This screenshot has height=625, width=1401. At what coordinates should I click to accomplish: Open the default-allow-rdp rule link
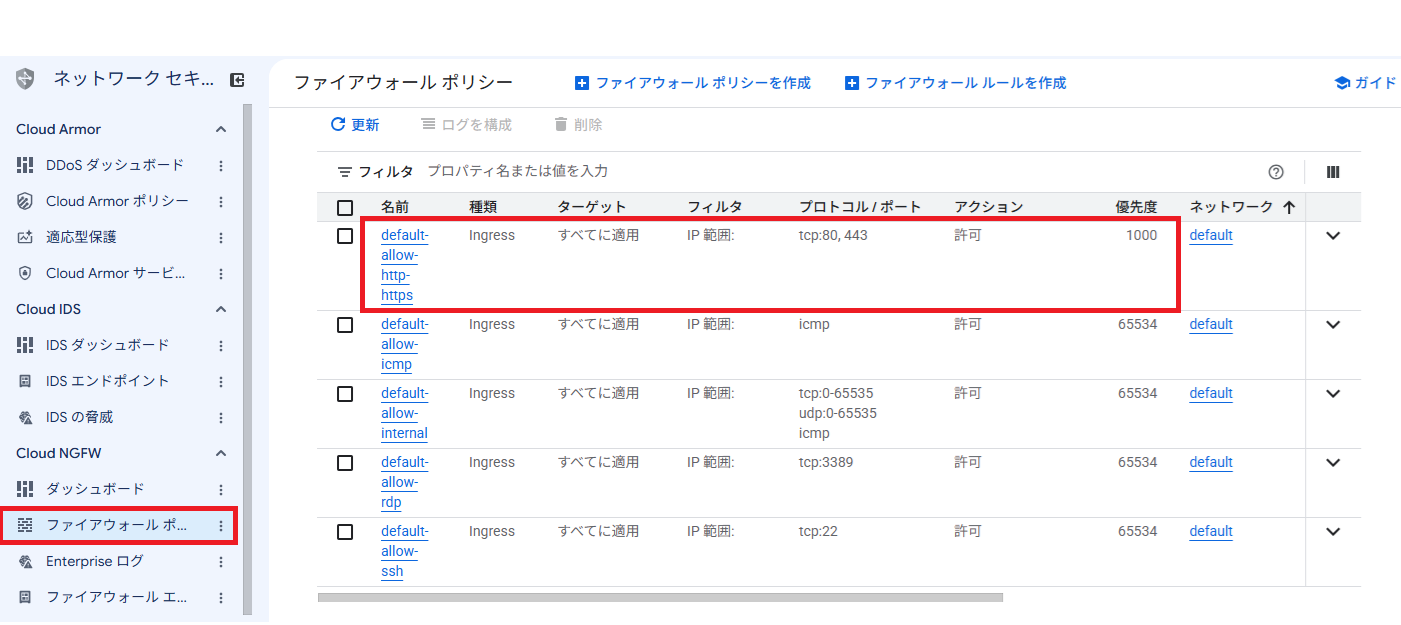(404, 483)
